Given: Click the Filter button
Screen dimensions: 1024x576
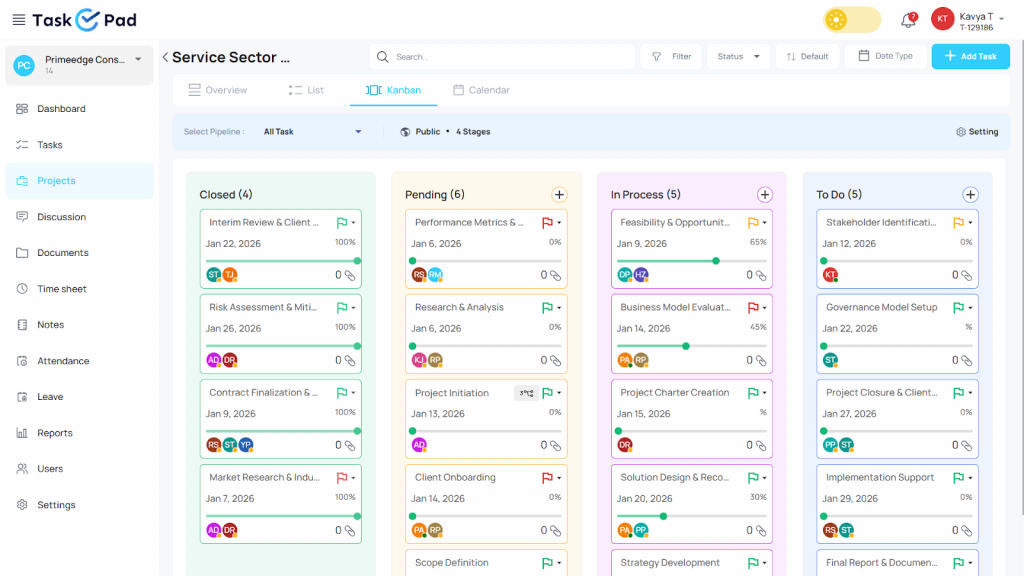Looking at the screenshot, I should 671,57.
